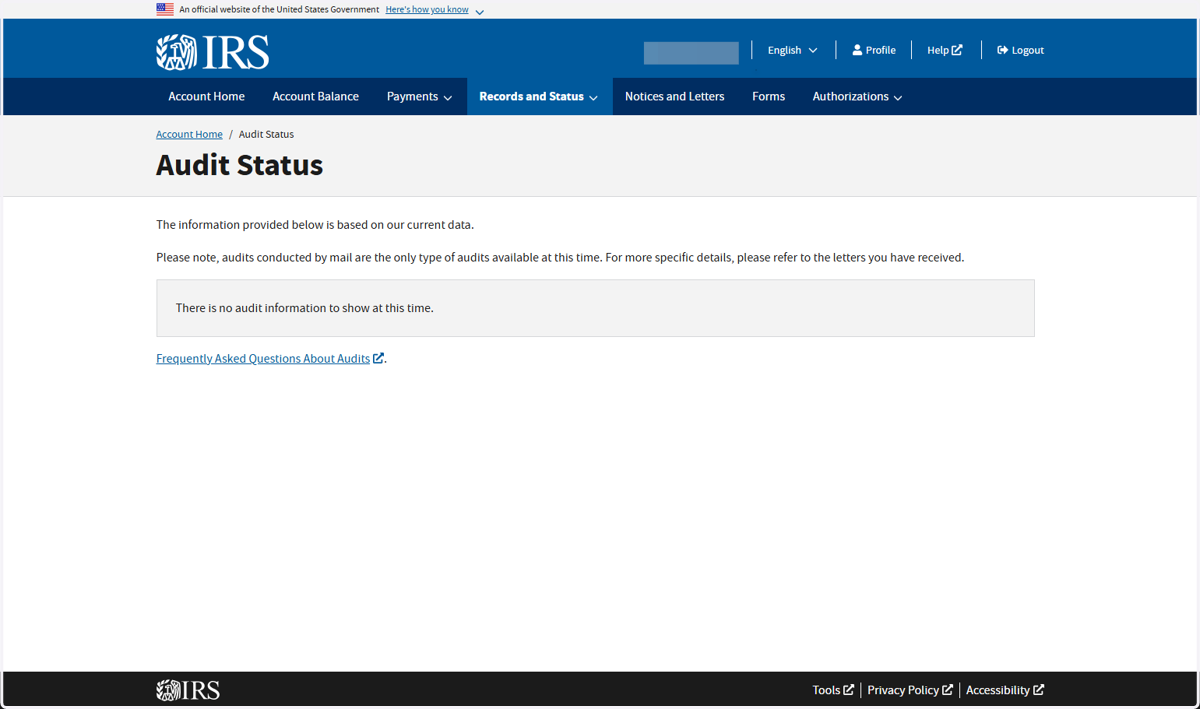Open the Forms page
Viewport: 1200px width, 709px height.
[768, 97]
